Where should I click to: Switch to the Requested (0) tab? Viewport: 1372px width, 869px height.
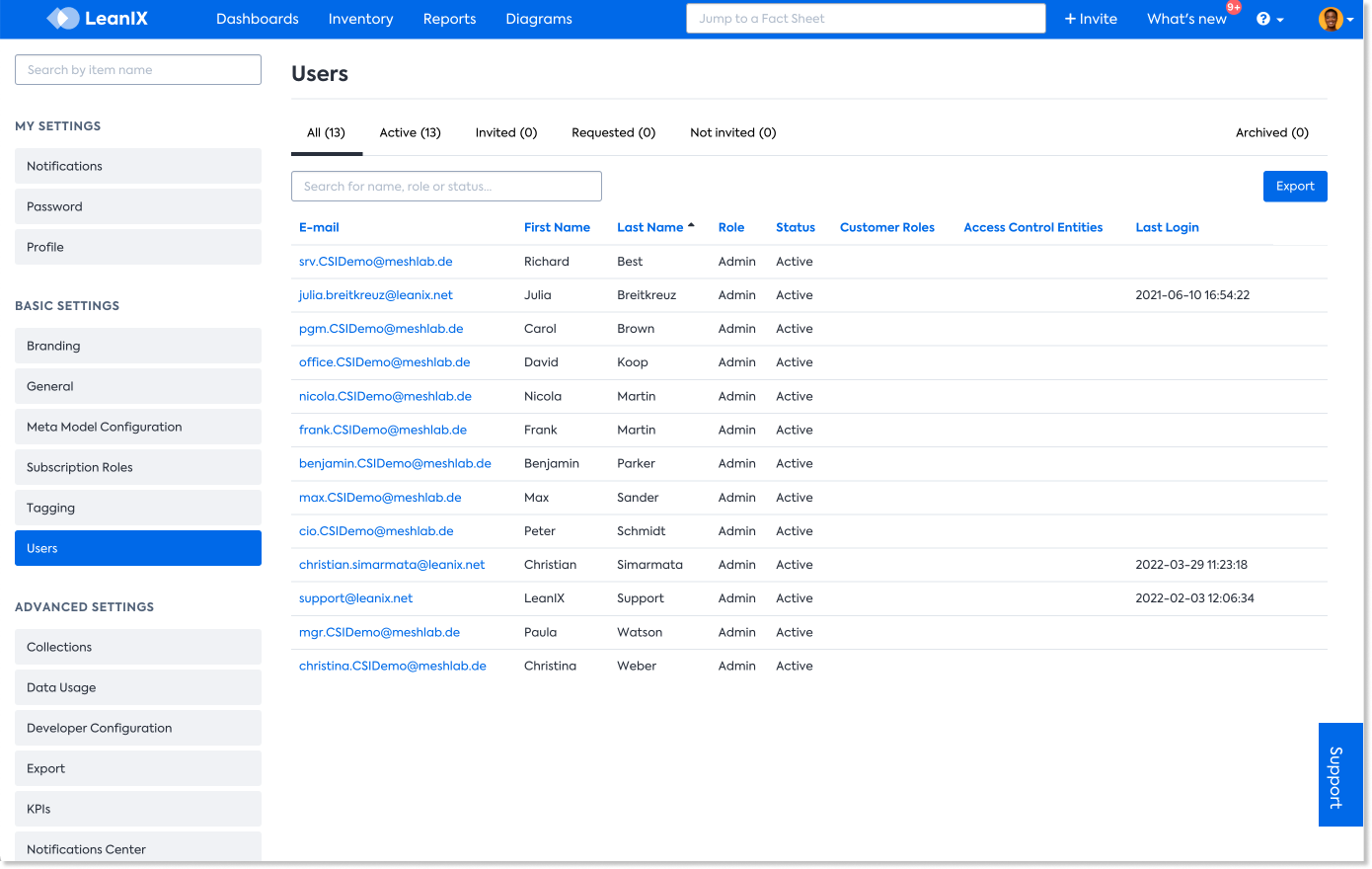(613, 132)
